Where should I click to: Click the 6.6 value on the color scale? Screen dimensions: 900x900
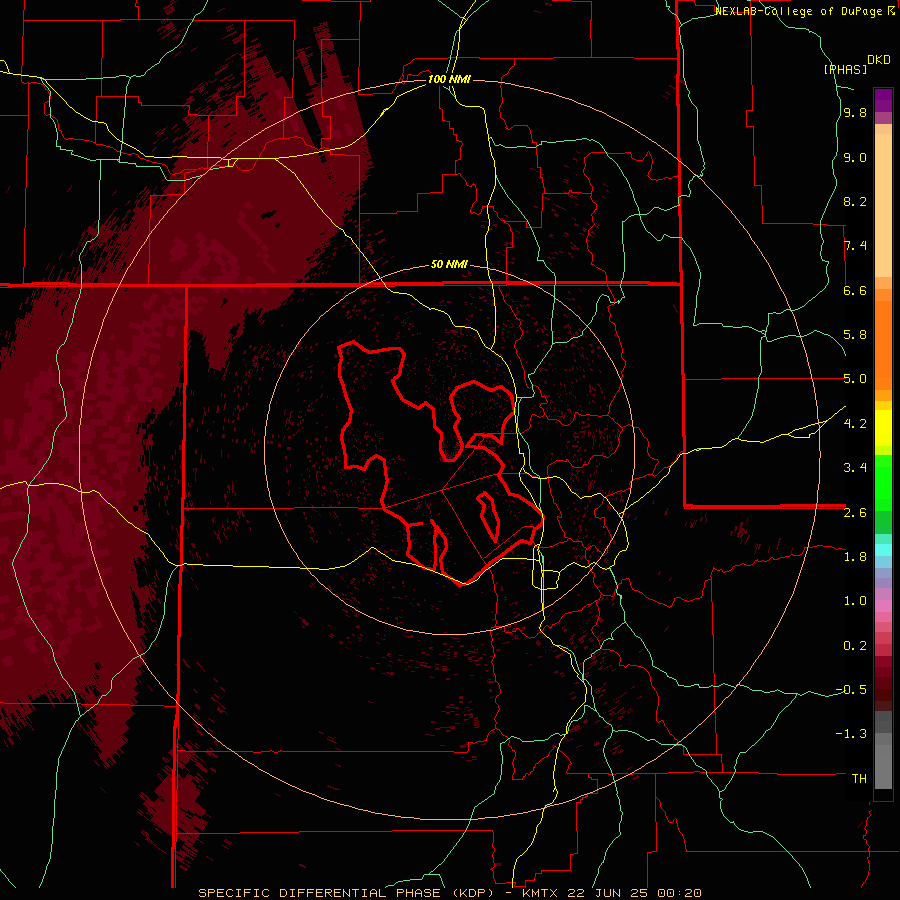tap(855, 291)
